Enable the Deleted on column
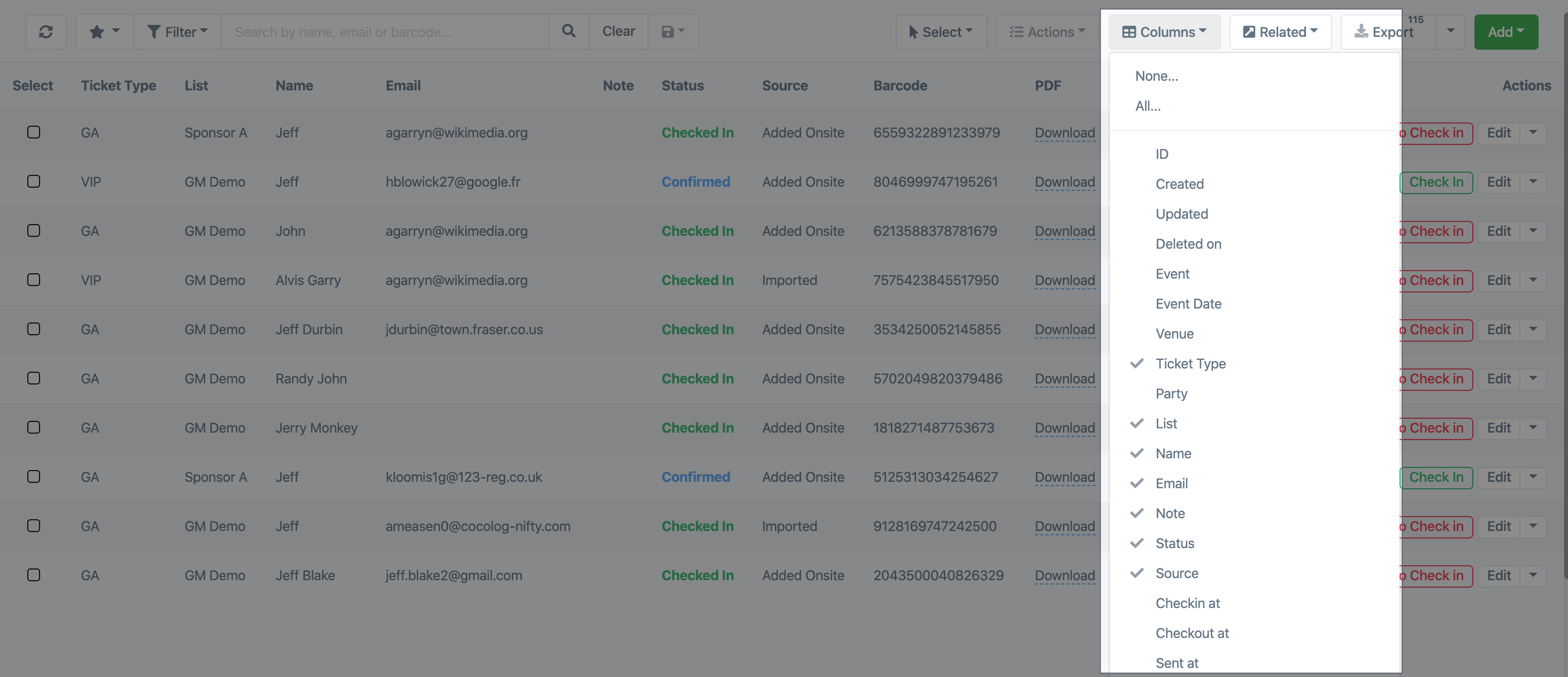Image resolution: width=1568 pixels, height=677 pixels. point(1255,243)
